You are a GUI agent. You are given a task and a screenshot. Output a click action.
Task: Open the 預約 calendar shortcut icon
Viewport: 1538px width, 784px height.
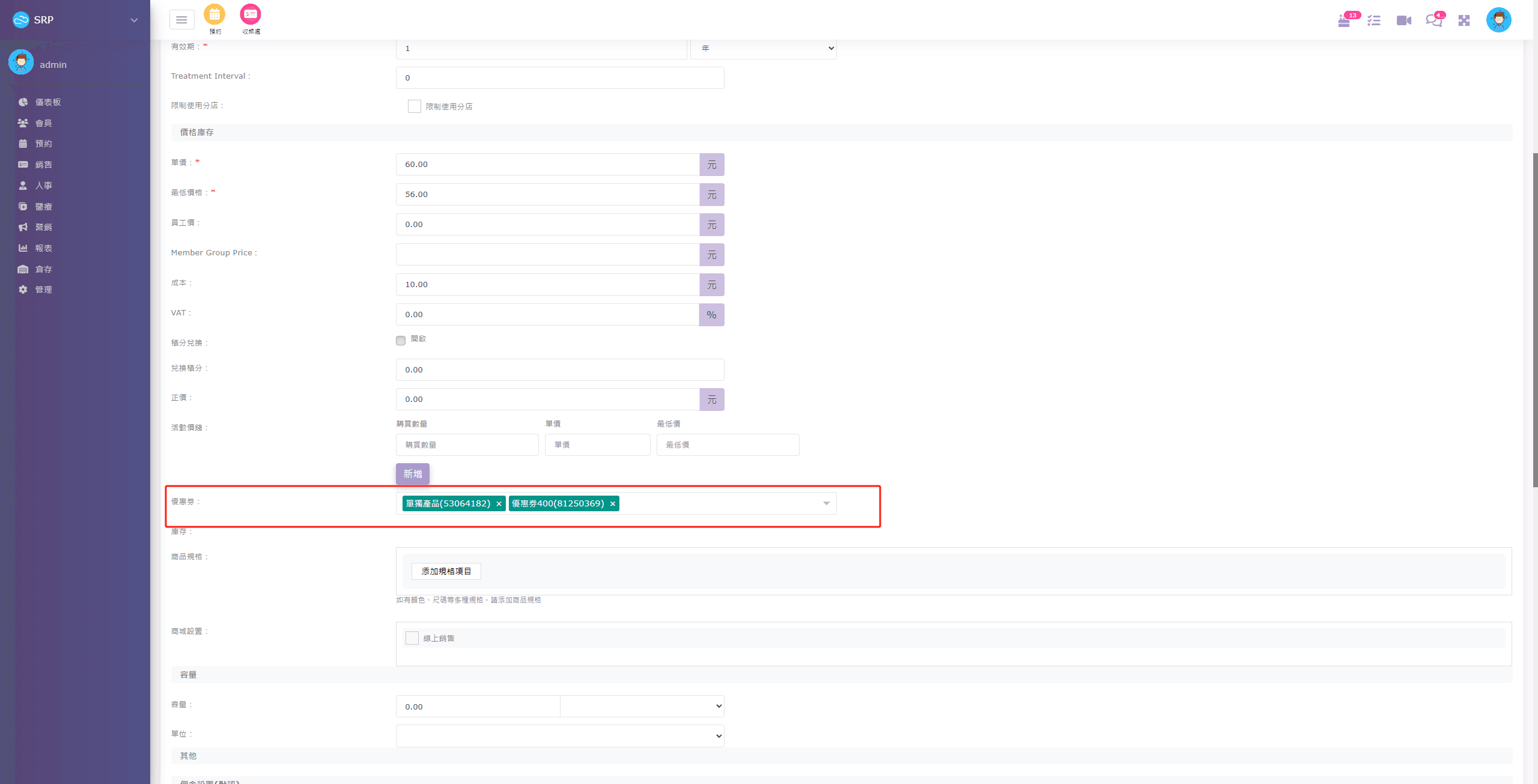pyautogui.click(x=214, y=14)
